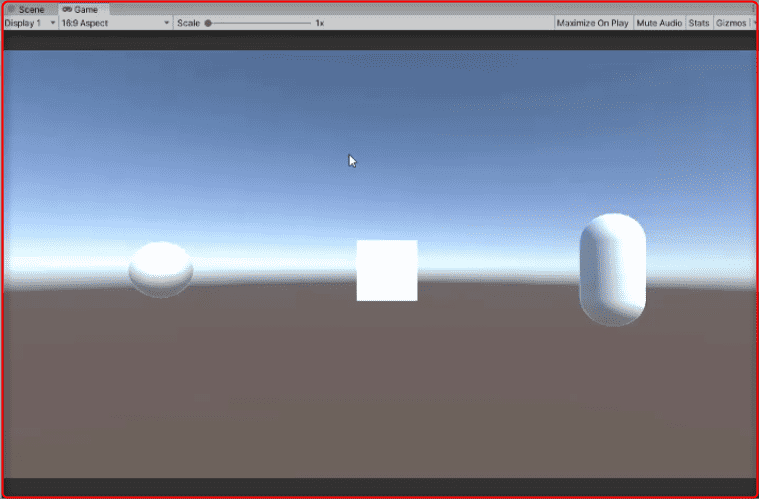Open the 18:9 Aspect dropdown

tap(116, 23)
